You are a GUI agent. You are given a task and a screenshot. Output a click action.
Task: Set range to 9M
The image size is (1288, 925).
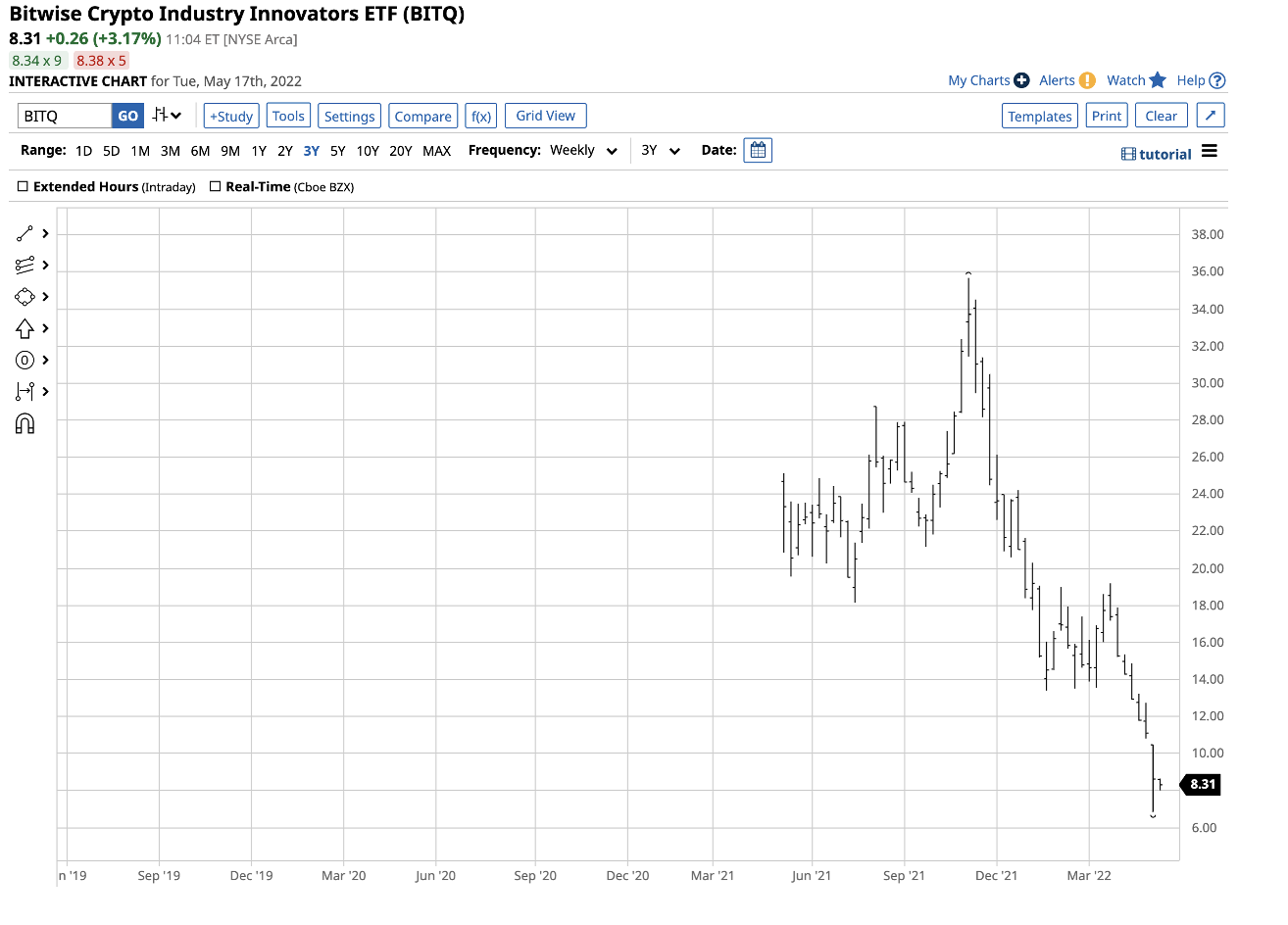coord(230,151)
